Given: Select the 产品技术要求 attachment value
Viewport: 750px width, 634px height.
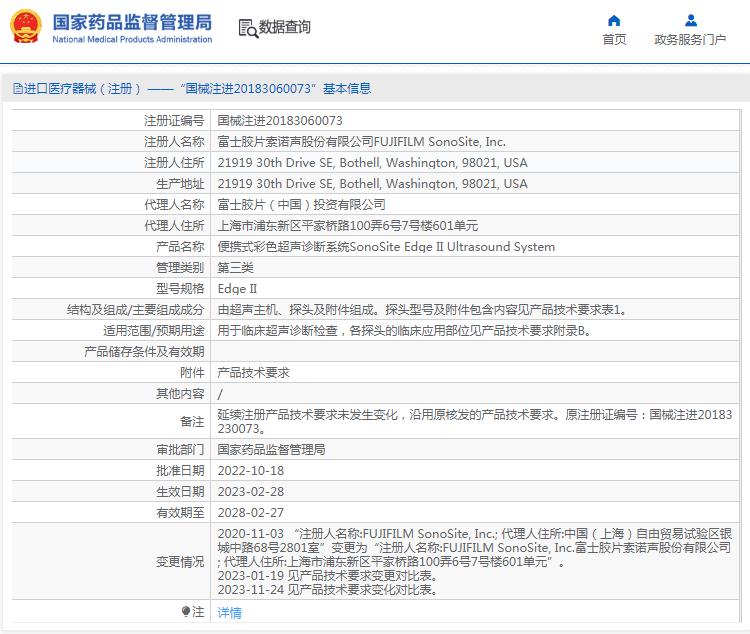Looking at the screenshot, I should tap(254, 373).
